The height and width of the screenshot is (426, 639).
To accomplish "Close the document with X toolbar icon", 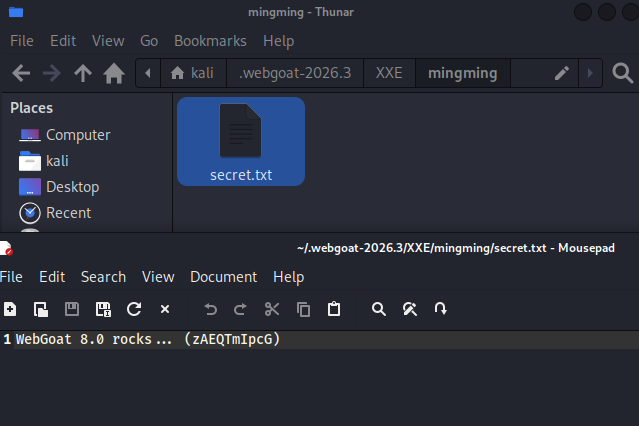I will tap(165, 309).
